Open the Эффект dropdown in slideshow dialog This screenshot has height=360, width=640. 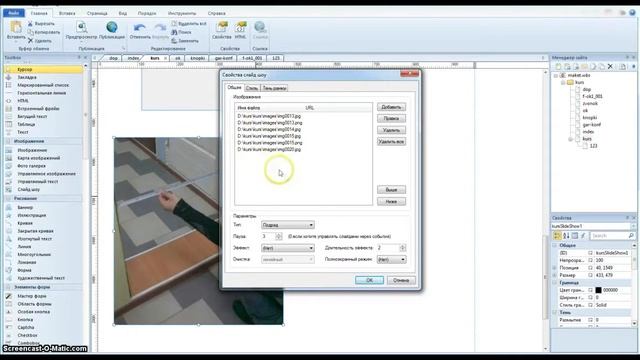coord(288,248)
